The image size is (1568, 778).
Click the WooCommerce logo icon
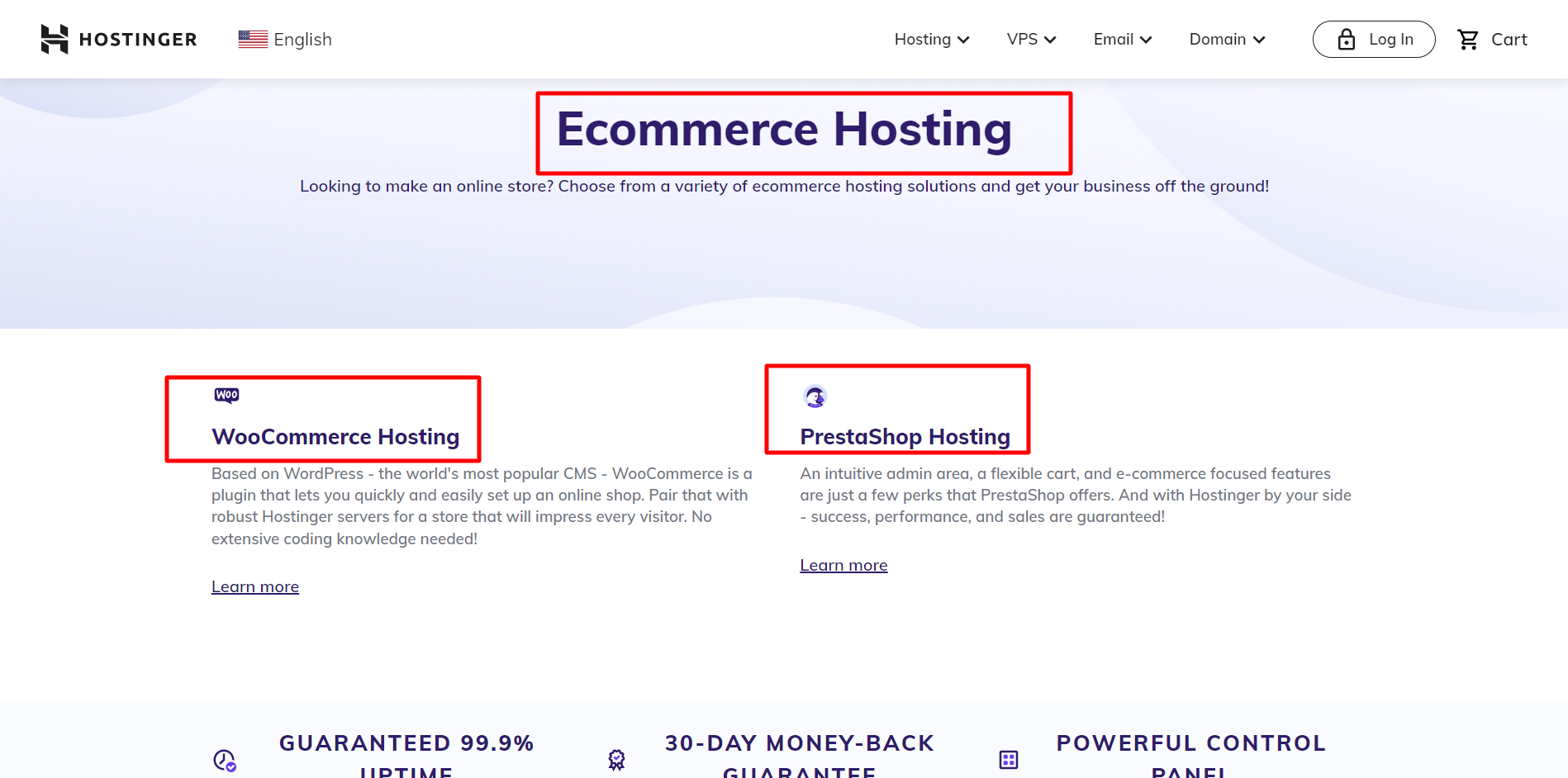click(x=226, y=395)
